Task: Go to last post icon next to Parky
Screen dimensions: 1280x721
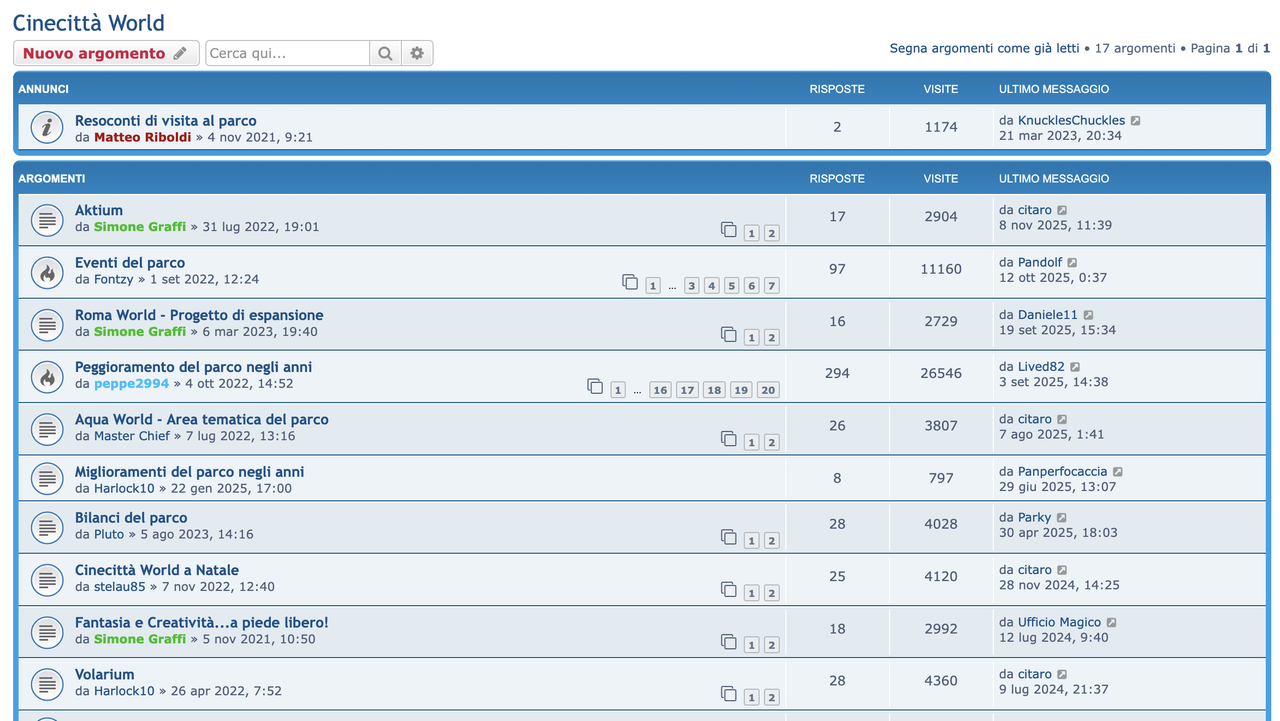Action: (x=1061, y=518)
